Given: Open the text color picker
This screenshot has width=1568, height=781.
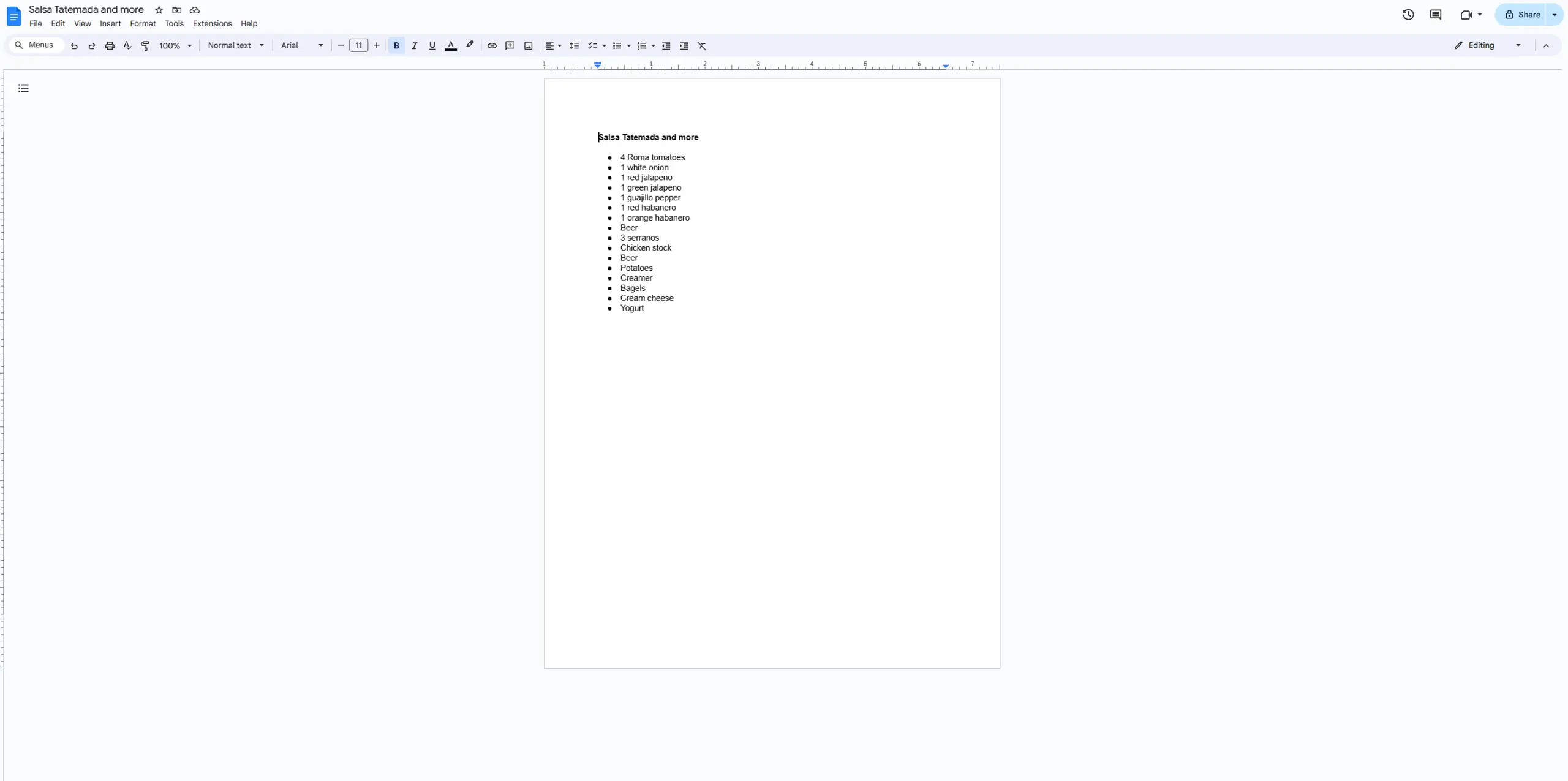Looking at the screenshot, I should tap(450, 45).
